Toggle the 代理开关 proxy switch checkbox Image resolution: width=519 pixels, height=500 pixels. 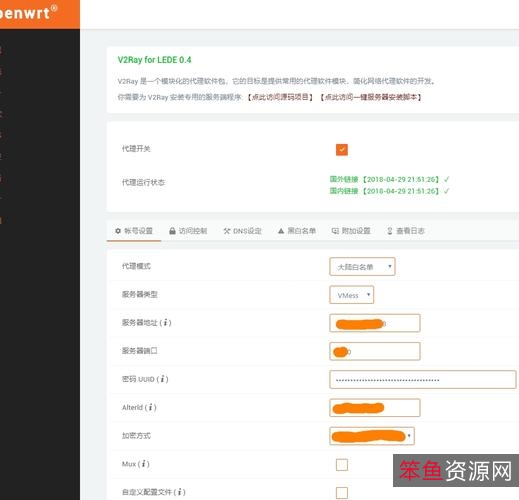pyautogui.click(x=342, y=150)
